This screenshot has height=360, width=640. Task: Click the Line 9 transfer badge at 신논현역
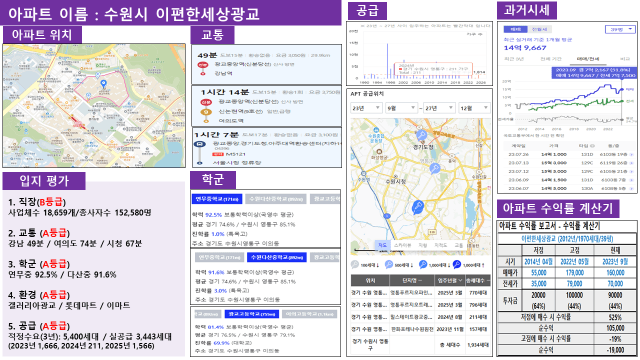tap(206, 112)
